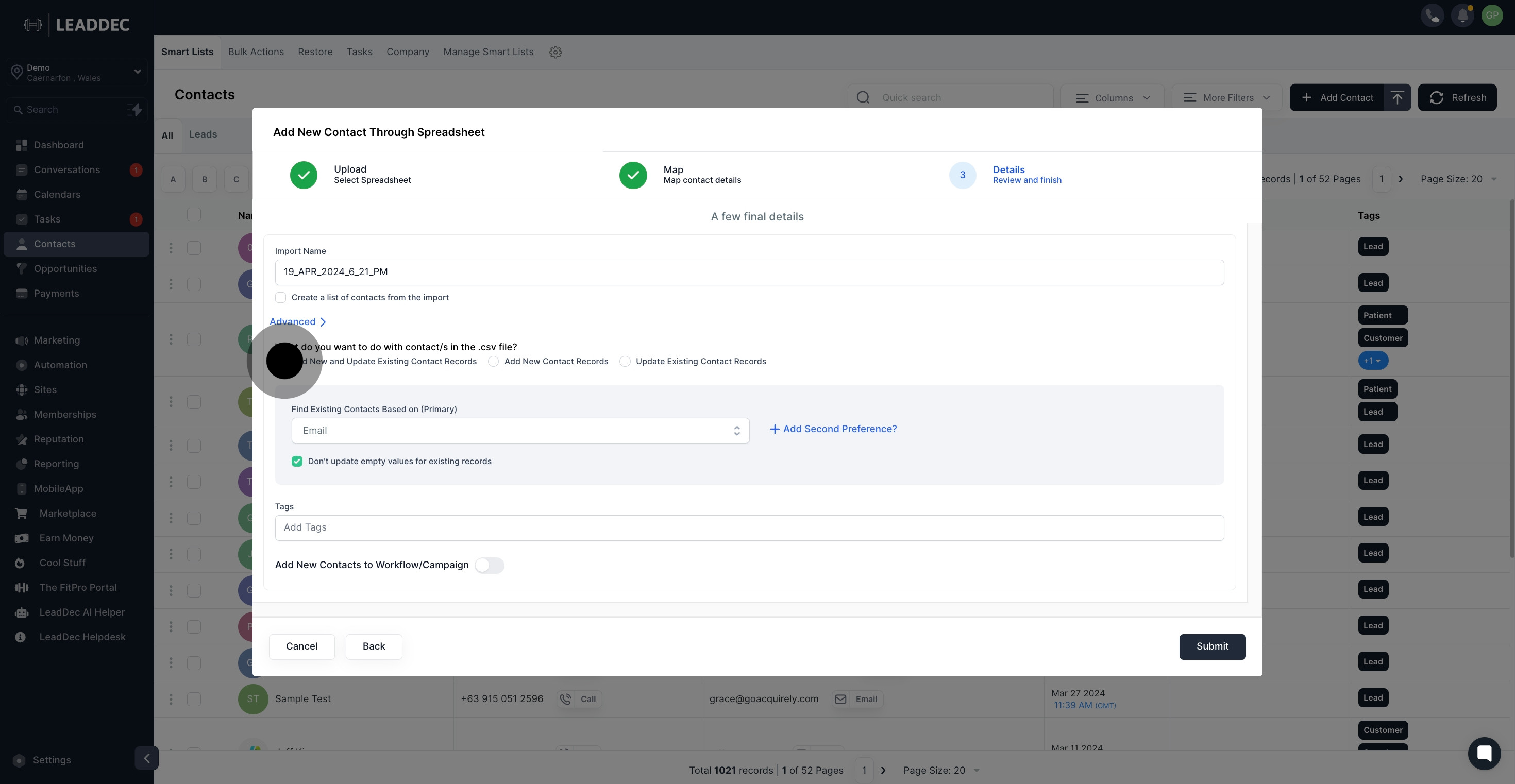Switch to Manage Smart Lists tab
The width and height of the screenshot is (1515, 784).
click(x=488, y=52)
